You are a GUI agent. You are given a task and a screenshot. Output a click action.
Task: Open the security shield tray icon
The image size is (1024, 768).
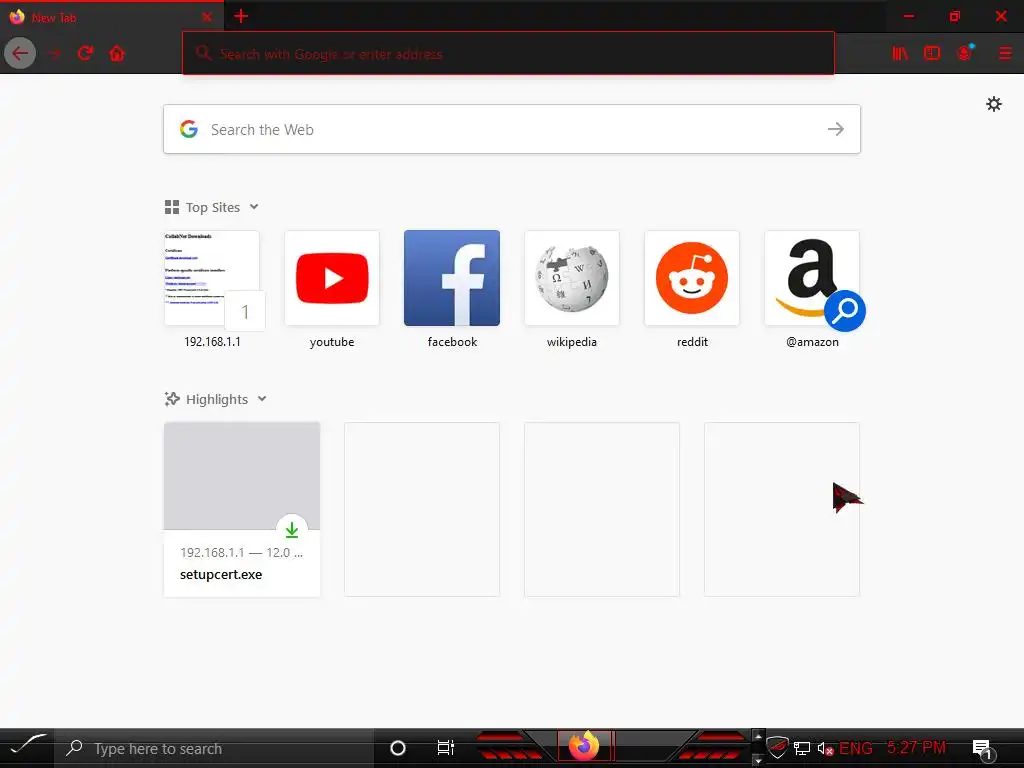776,746
